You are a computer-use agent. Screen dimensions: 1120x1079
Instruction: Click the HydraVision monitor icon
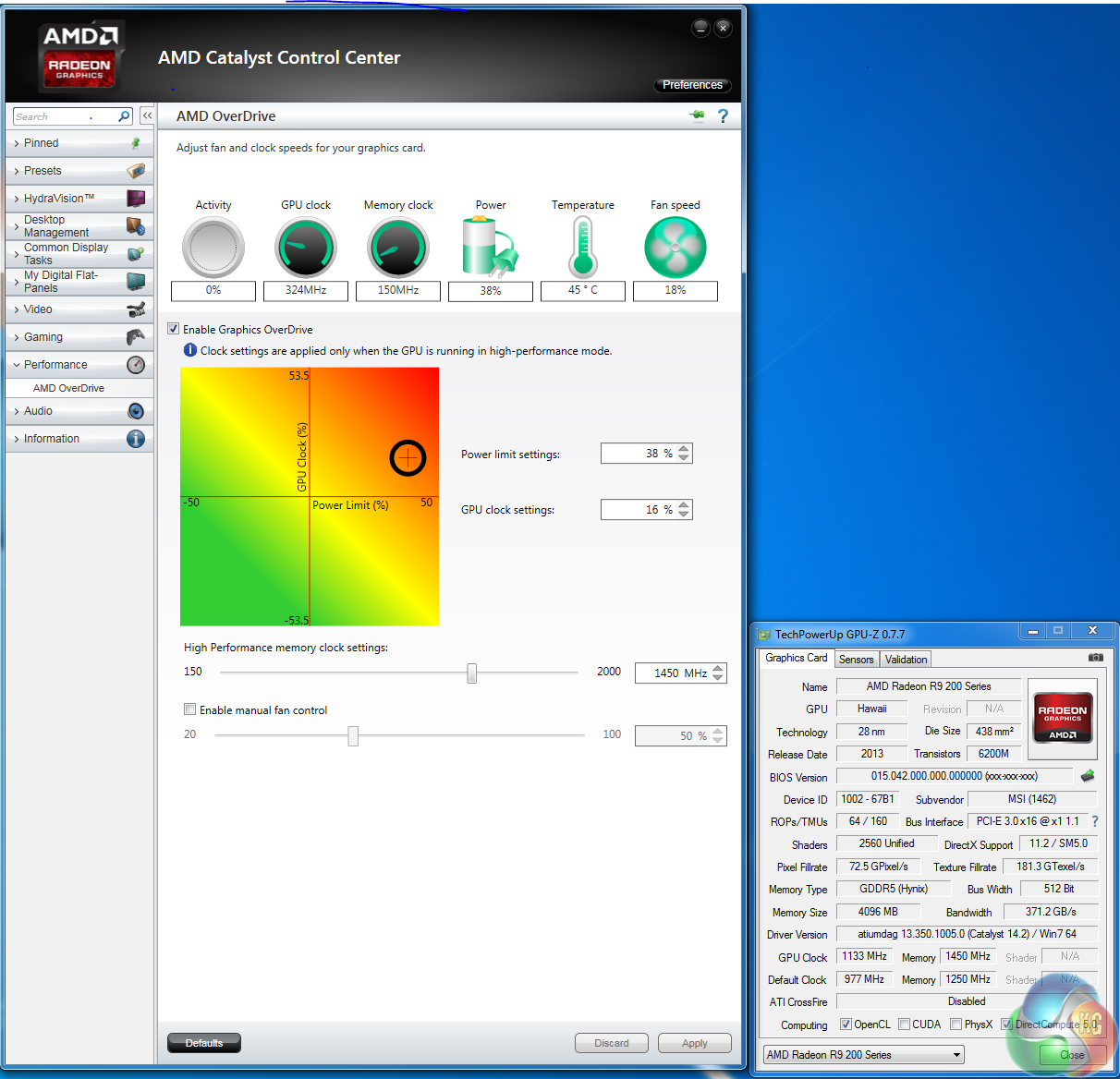136,199
